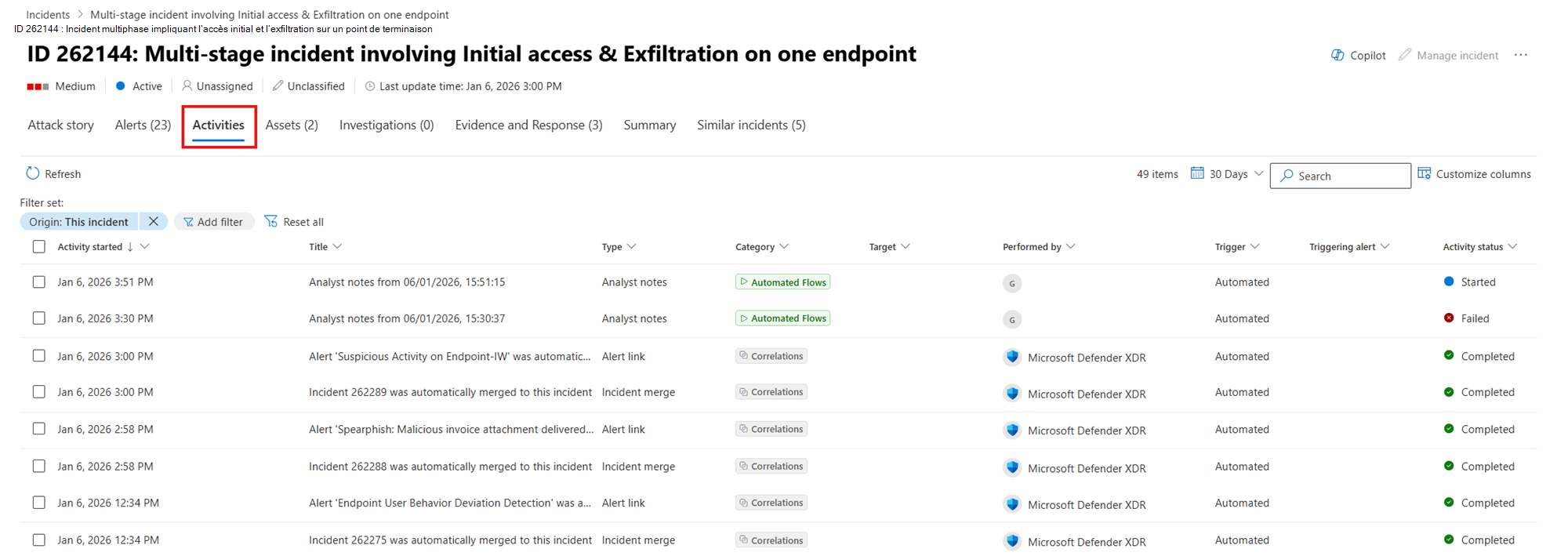
Task: Click the Customize columns icon
Action: [x=1425, y=173]
